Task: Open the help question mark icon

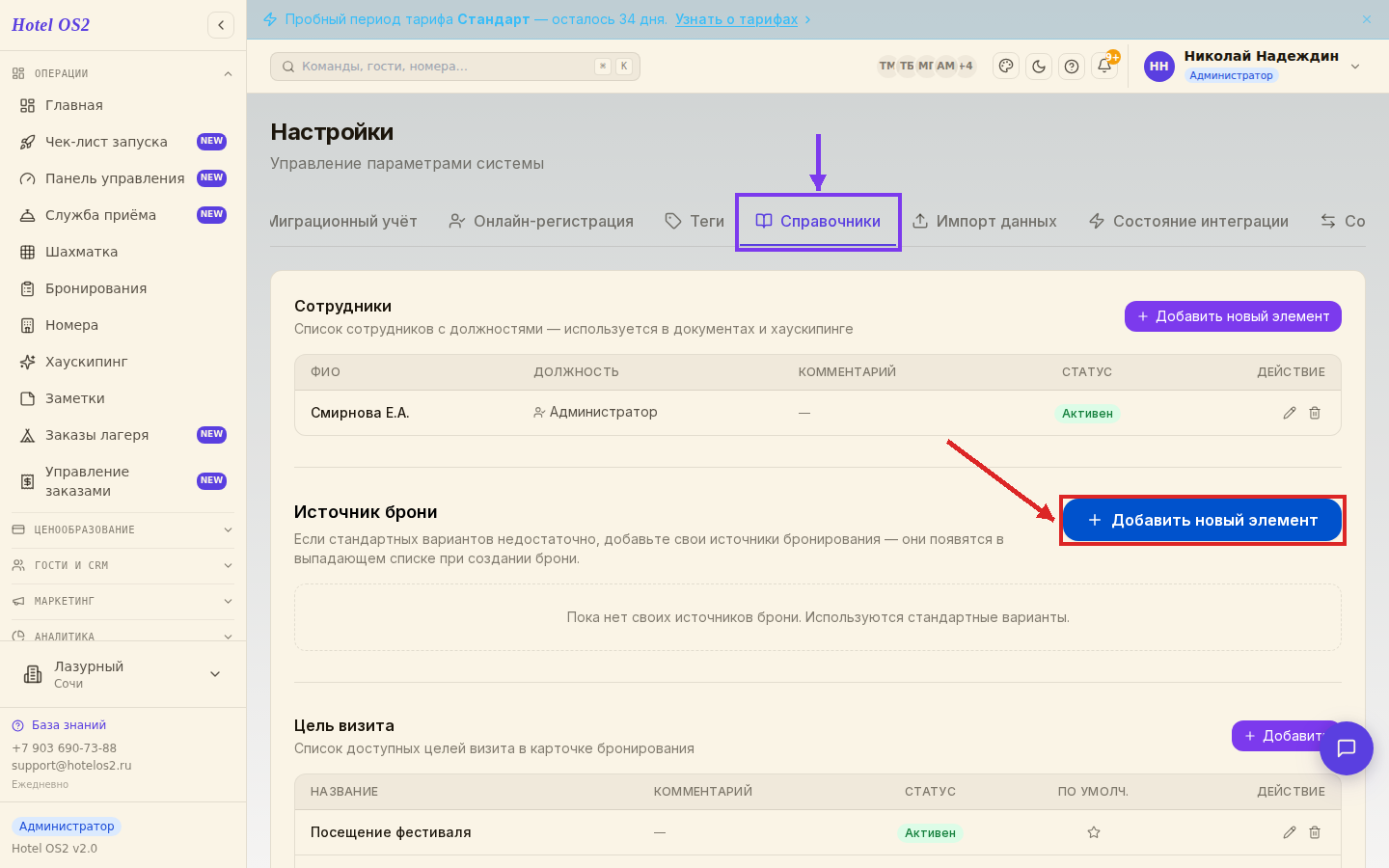Action: click(1072, 67)
